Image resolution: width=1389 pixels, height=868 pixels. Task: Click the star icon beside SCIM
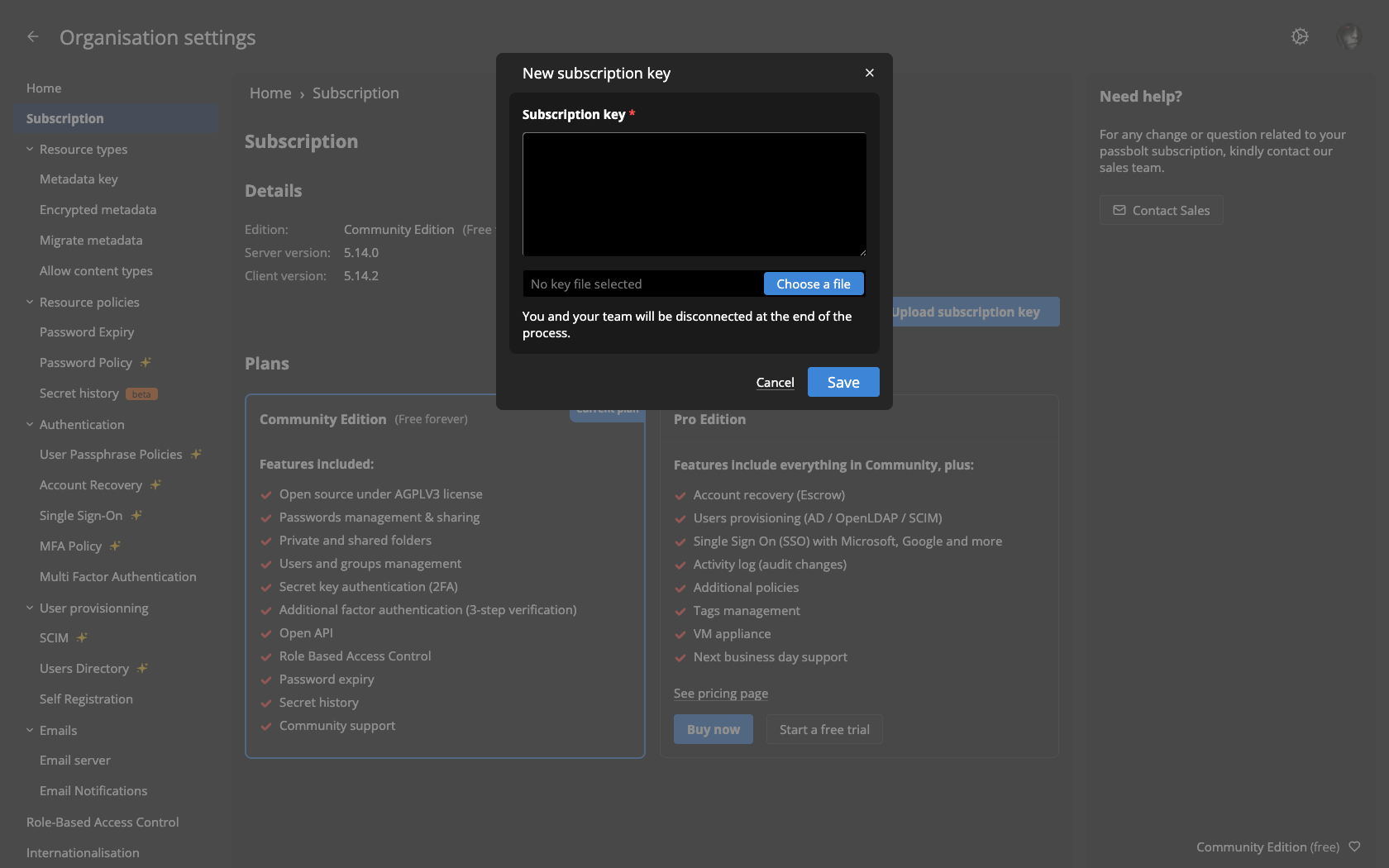(x=82, y=637)
